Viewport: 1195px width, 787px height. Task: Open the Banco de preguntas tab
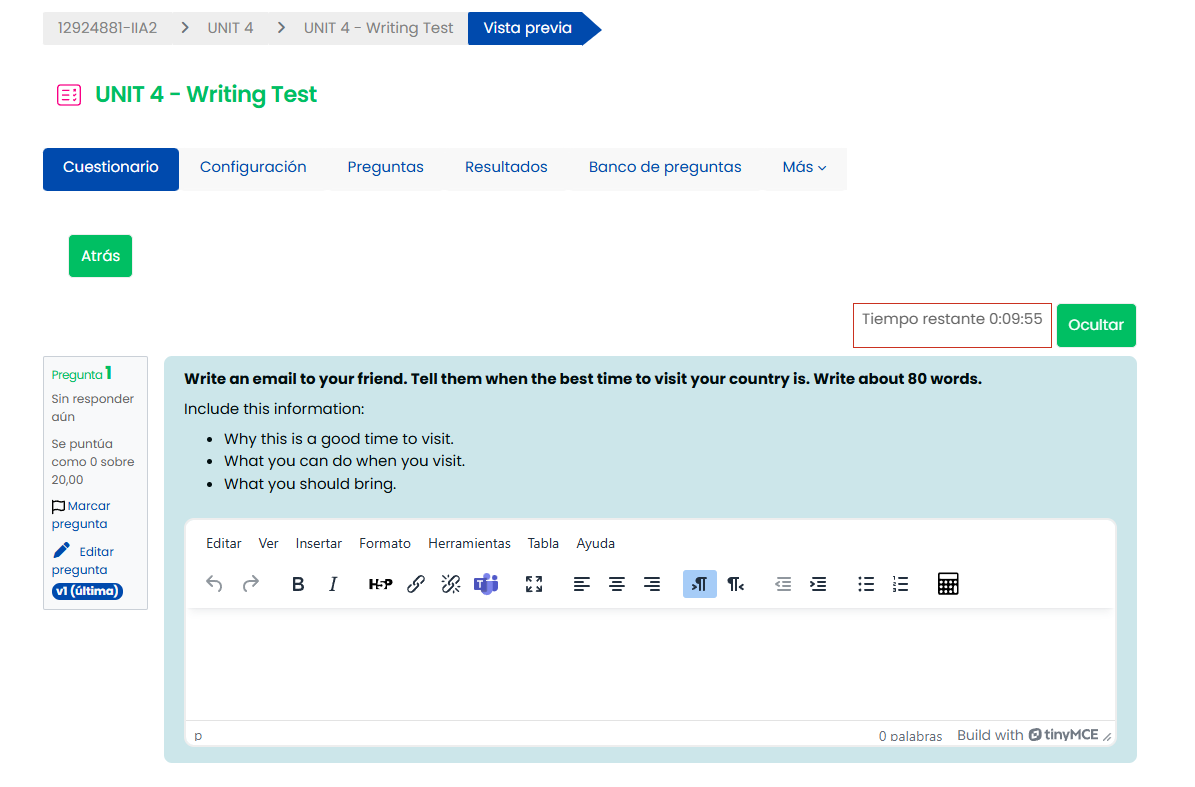point(665,168)
